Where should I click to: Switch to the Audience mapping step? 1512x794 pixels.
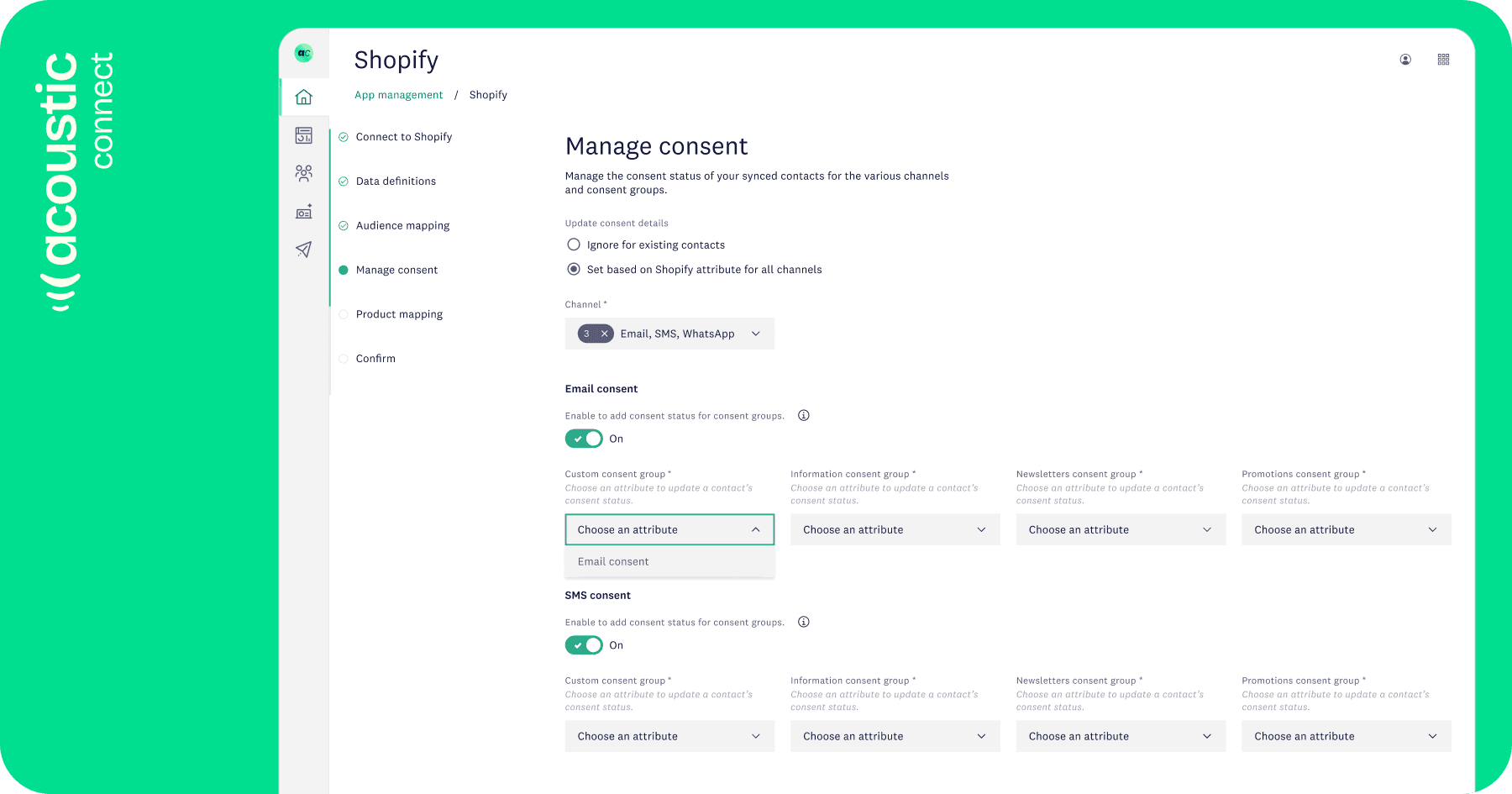click(x=402, y=225)
